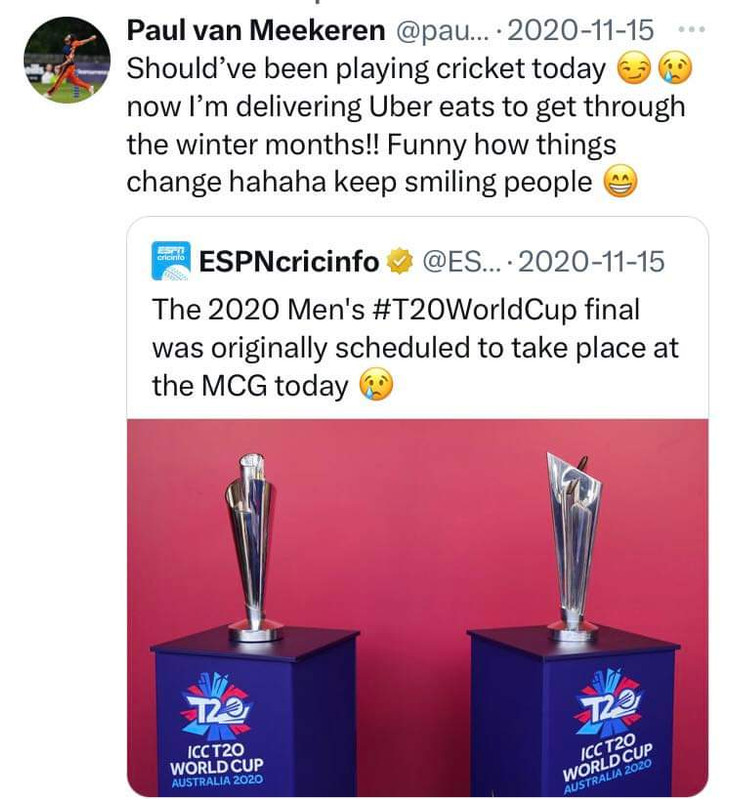This screenshot has width=733, height=800.
Task: Click the crying face emoji after 'today'
Action: pyautogui.click(x=675, y=69)
